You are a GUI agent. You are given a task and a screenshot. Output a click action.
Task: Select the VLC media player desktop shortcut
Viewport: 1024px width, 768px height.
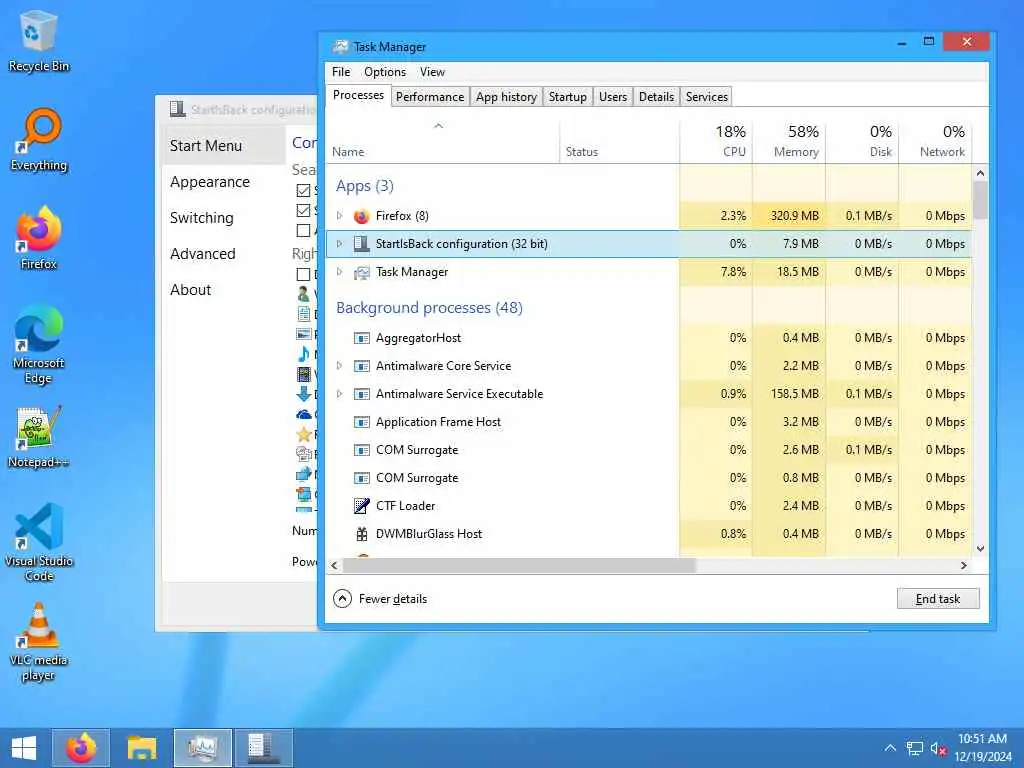tap(39, 643)
